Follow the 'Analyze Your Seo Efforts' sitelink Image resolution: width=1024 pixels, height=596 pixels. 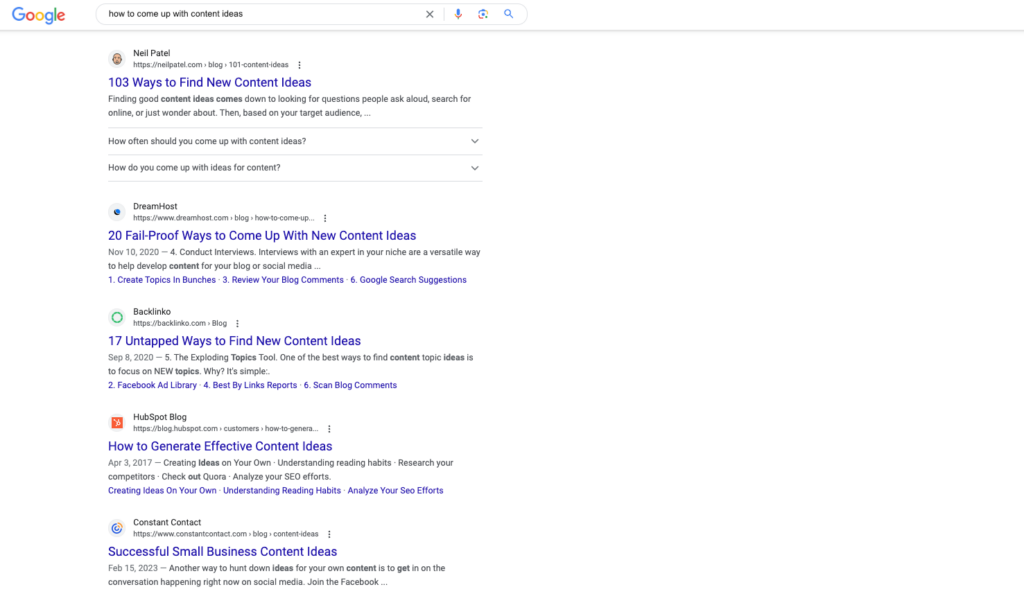coord(395,491)
